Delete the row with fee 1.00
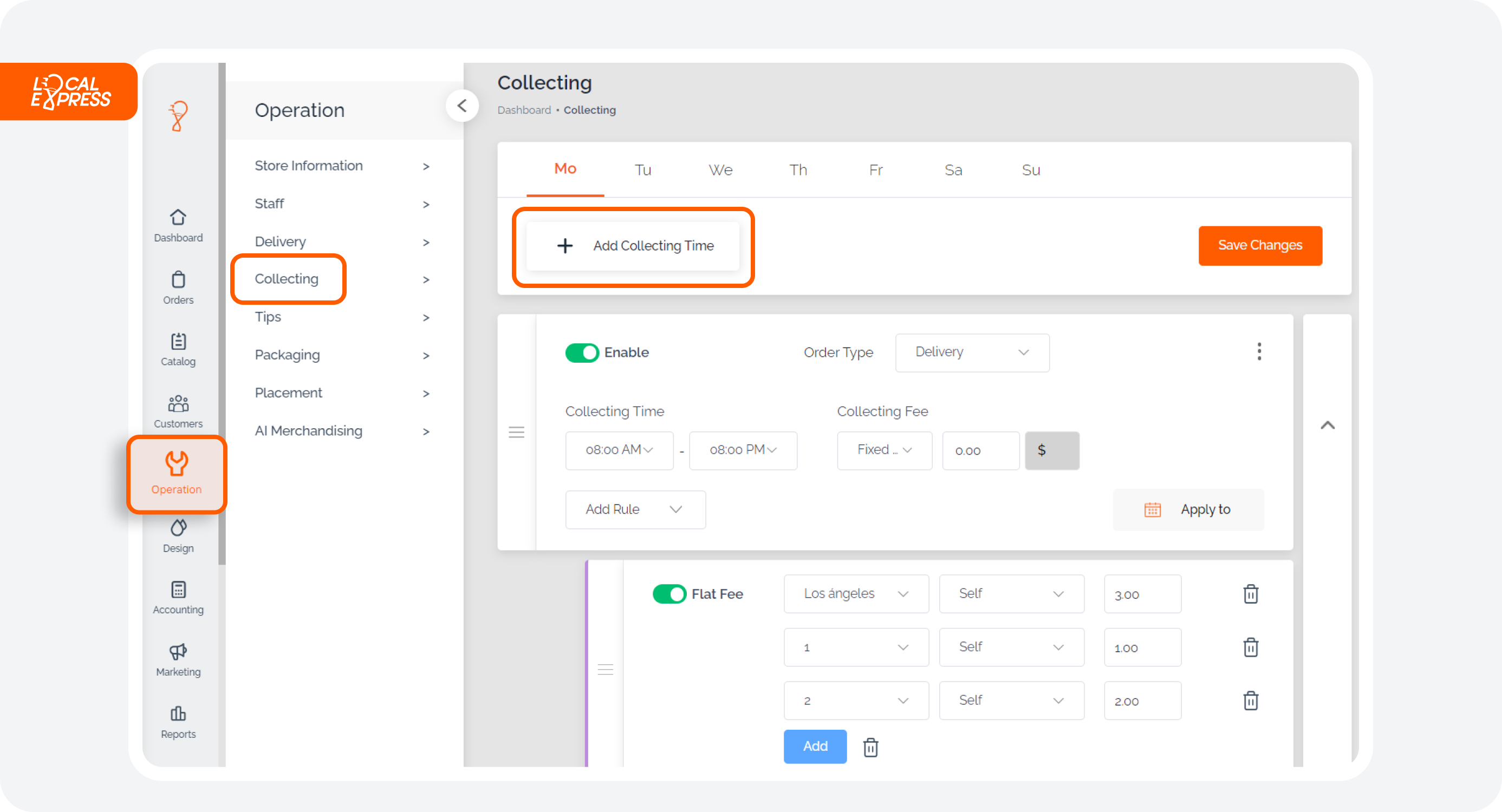 [1251, 647]
